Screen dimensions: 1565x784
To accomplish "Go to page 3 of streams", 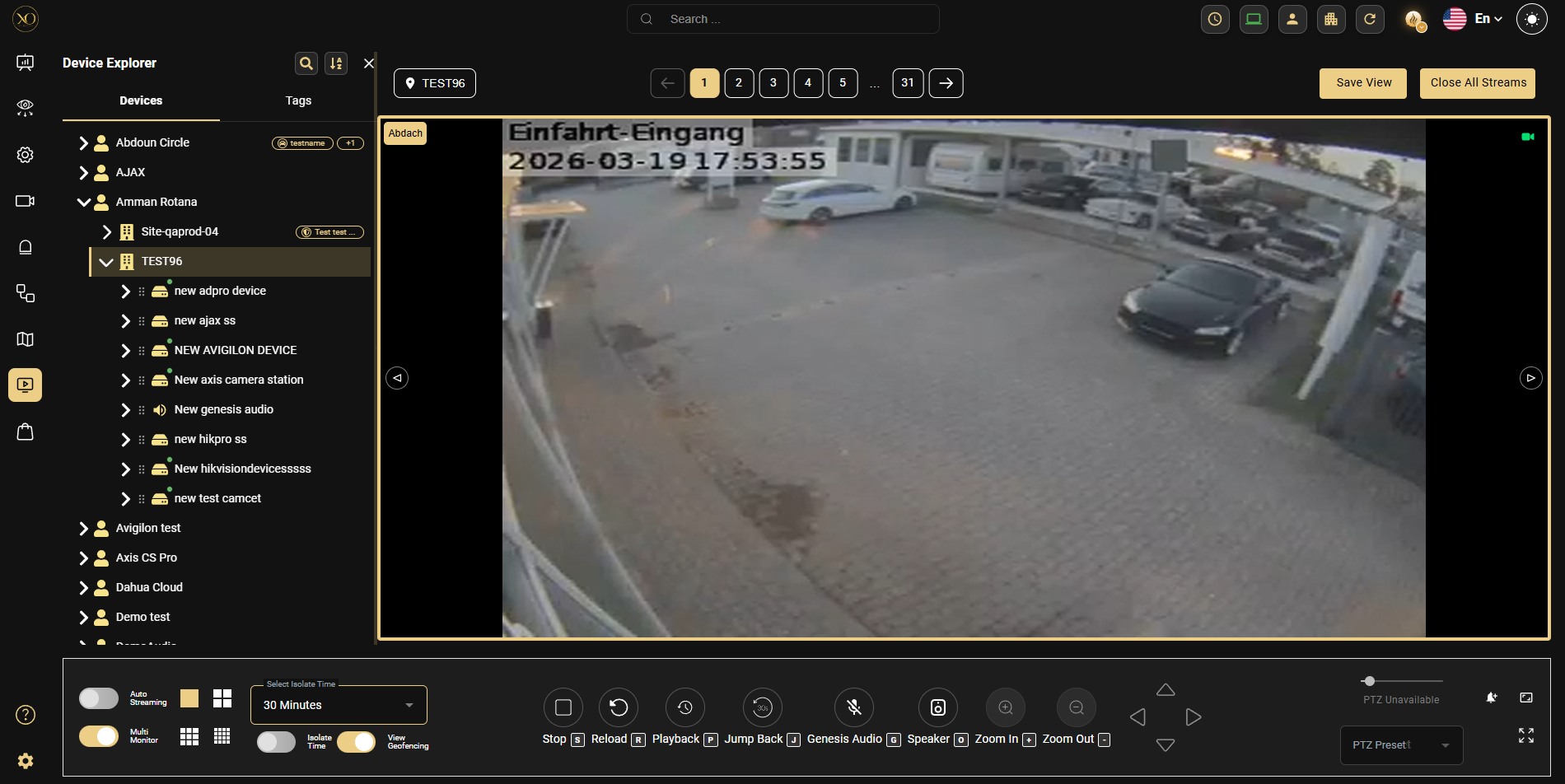I will pos(773,83).
